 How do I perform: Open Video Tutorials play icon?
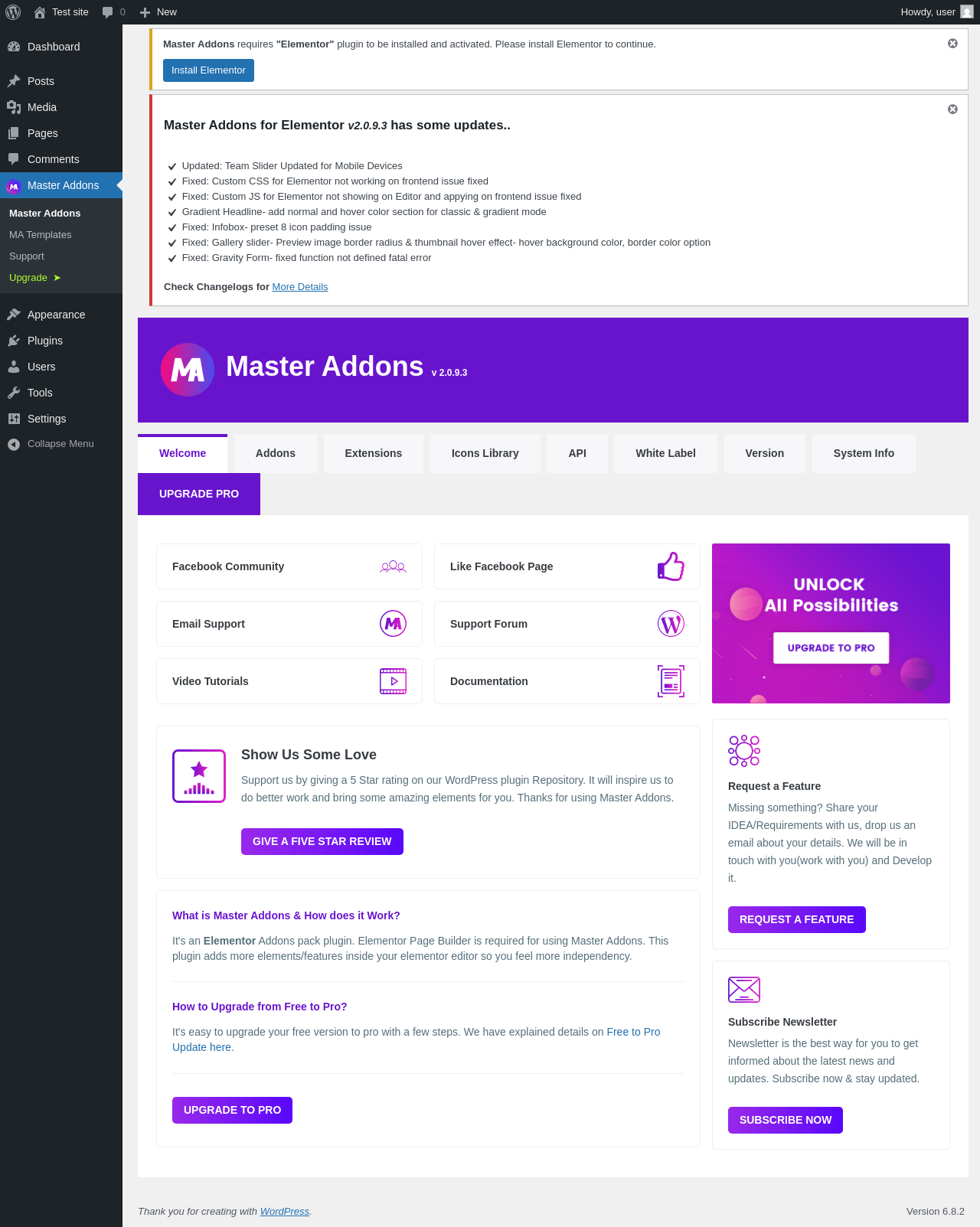click(393, 681)
